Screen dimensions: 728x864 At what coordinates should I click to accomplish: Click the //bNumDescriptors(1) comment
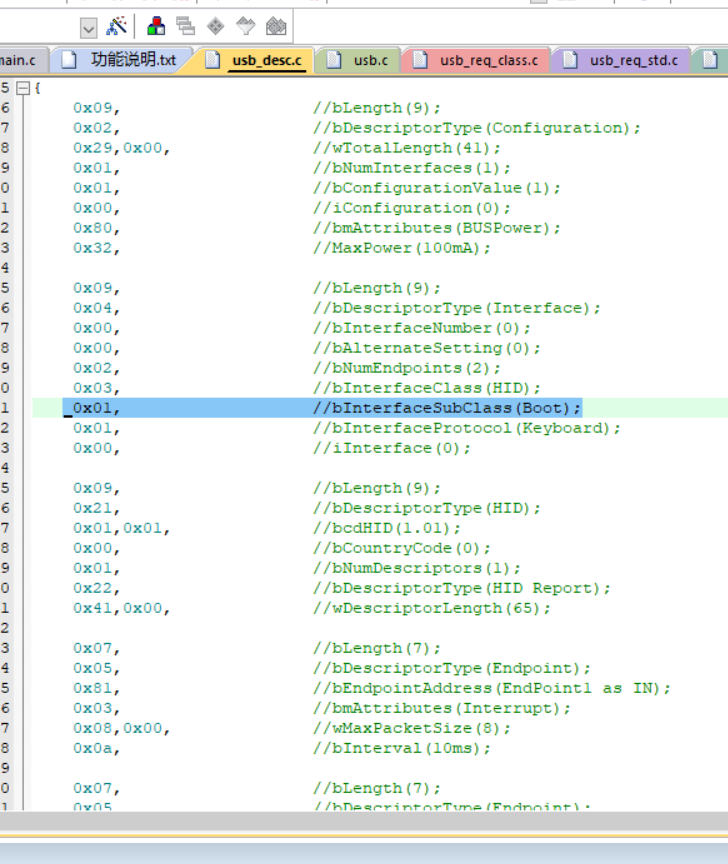click(417, 568)
